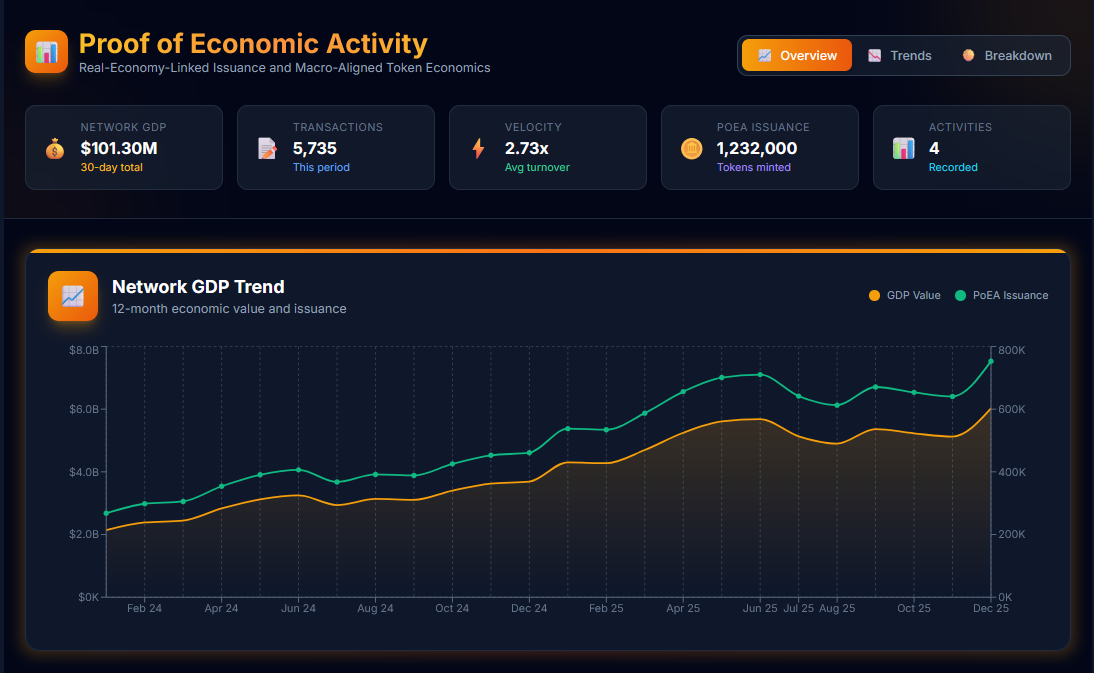Image resolution: width=1094 pixels, height=673 pixels.
Task: Click the 1,232,000 tokens minted figure
Action: tap(756, 148)
